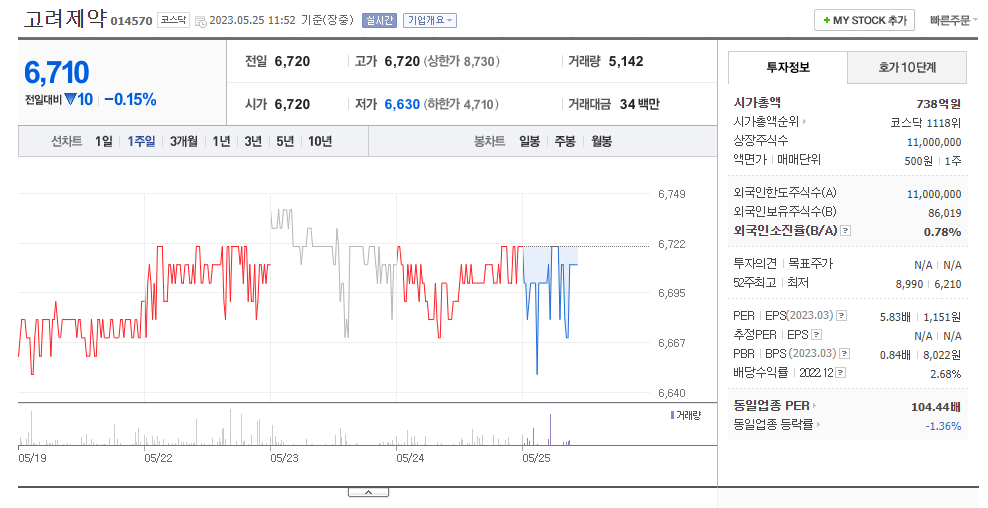
Task: Select the 3년 line chart period
Action: 253,141
